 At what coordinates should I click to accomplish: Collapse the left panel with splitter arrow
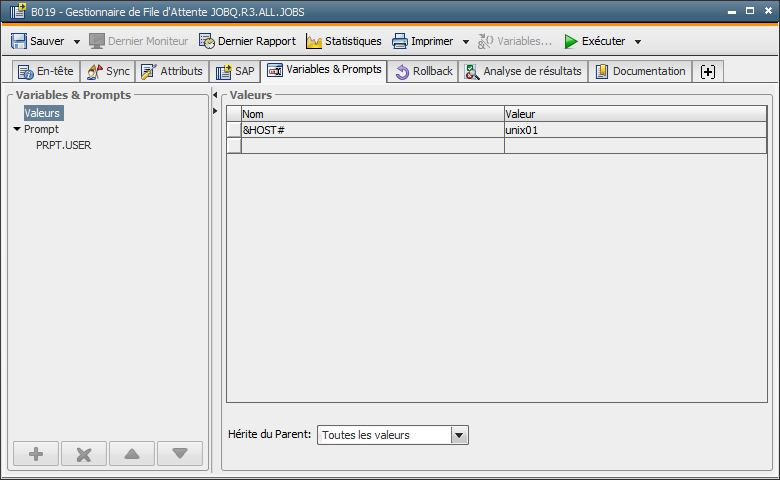coord(216,95)
